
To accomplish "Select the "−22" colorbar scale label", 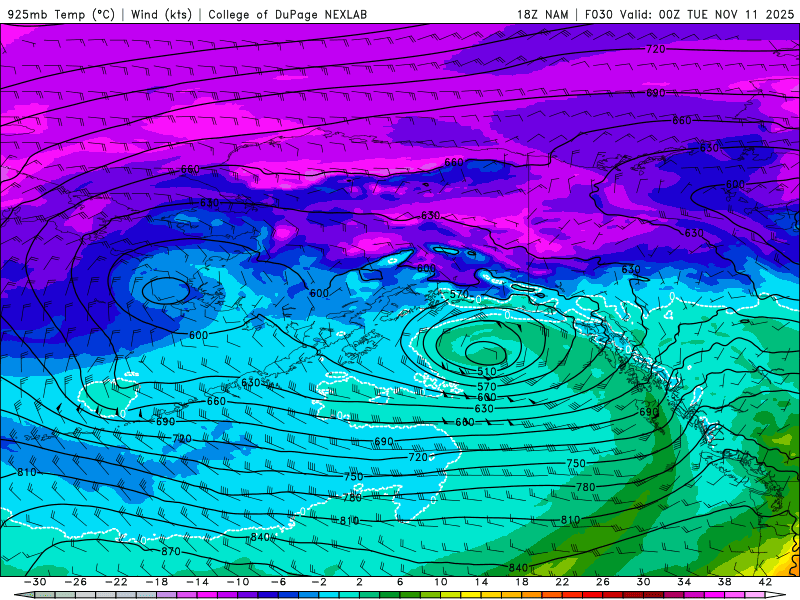I will (x=116, y=582).
